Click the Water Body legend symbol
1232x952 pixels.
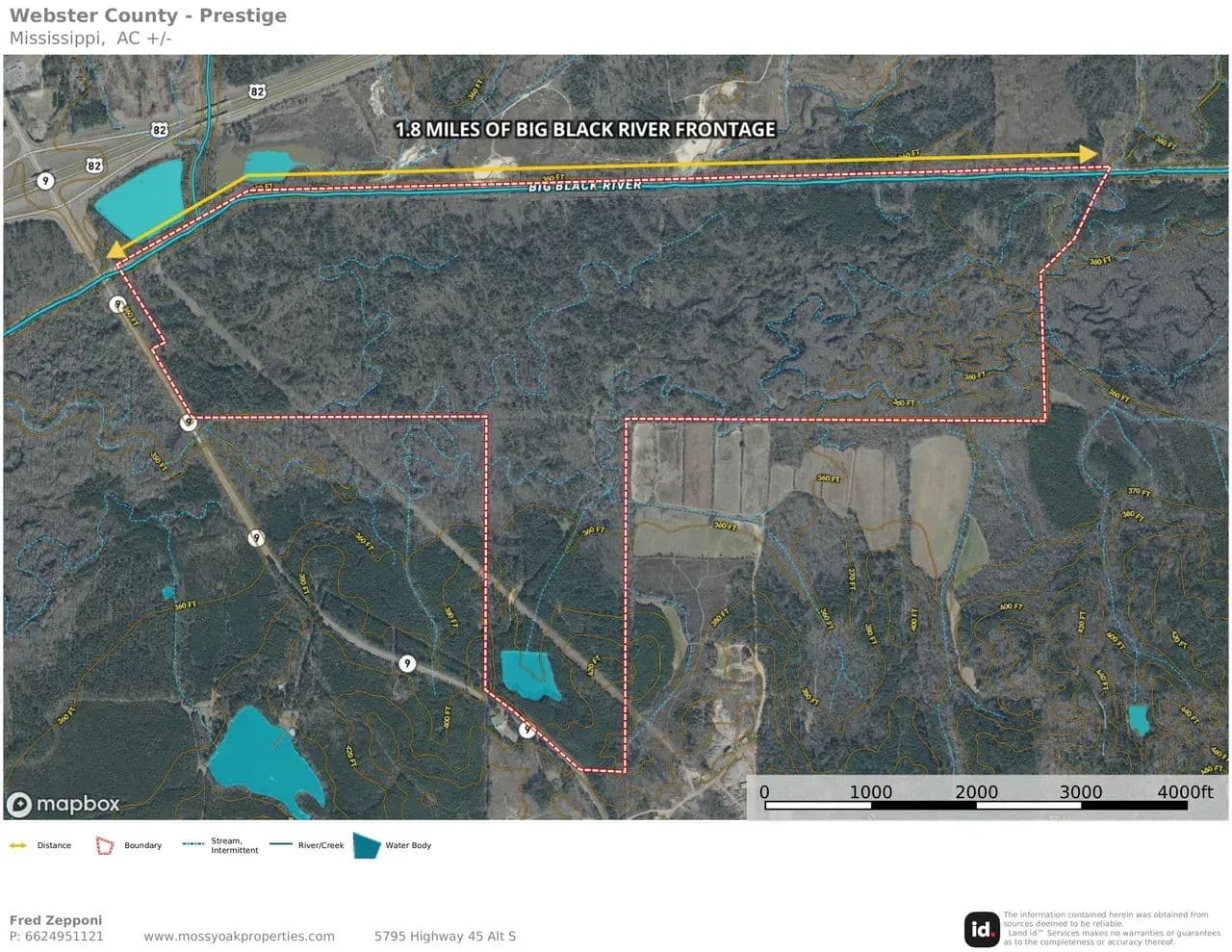coord(367,845)
